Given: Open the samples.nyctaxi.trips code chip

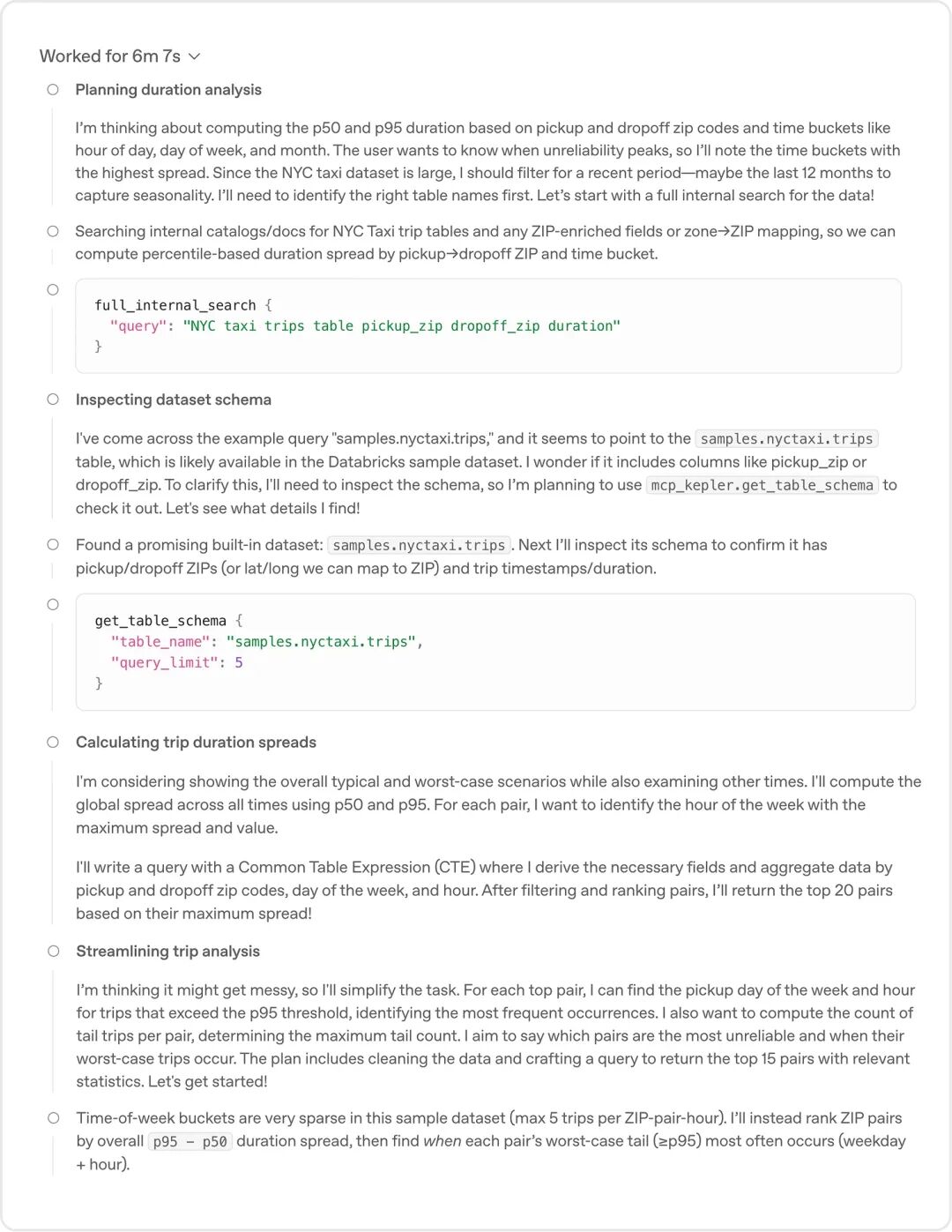Looking at the screenshot, I should [x=785, y=438].
